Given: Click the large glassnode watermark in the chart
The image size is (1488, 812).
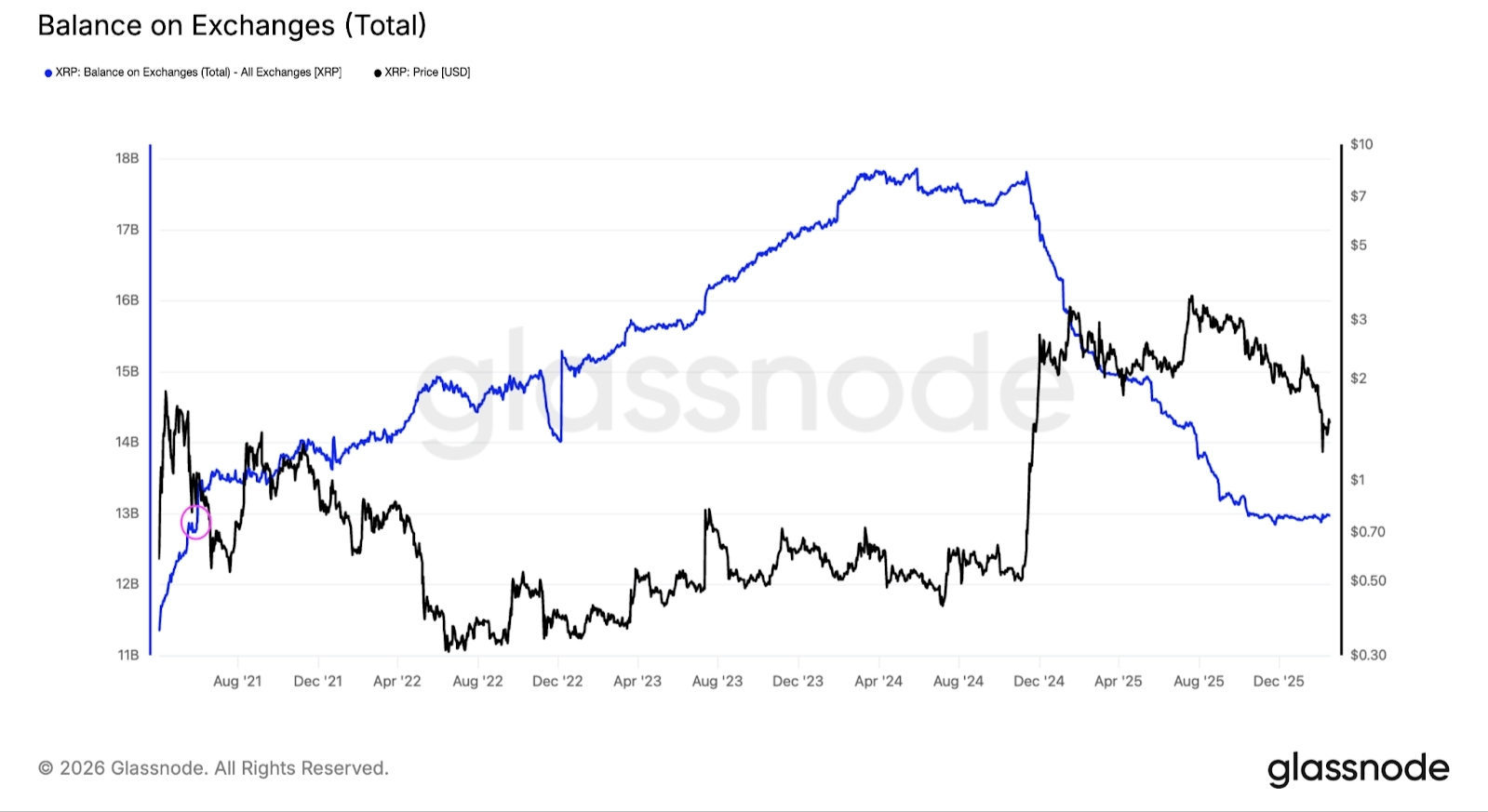Looking at the screenshot, I should click(x=744, y=387).
